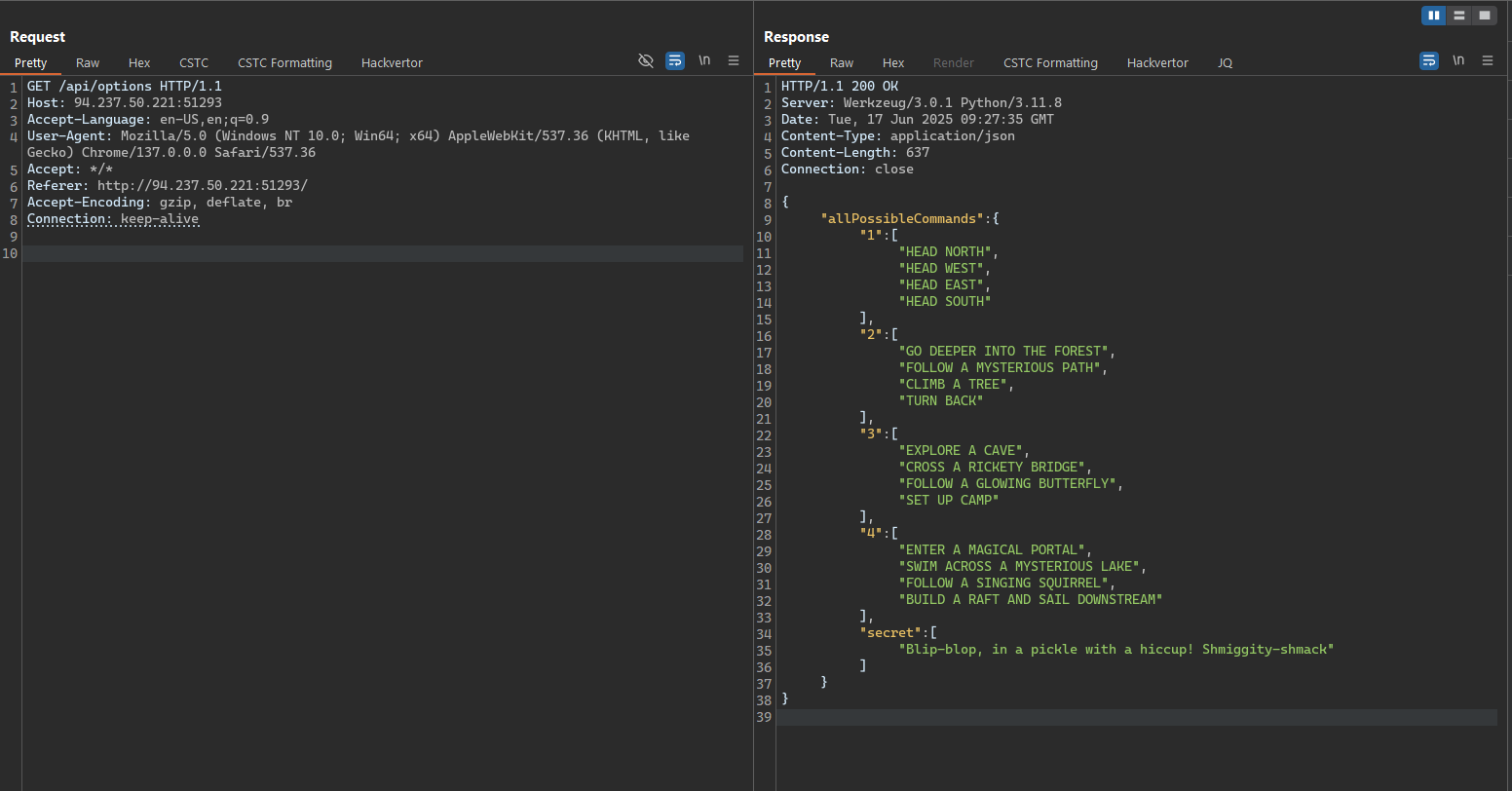Click the "HEAD WEST" value
Viewport: 1512px width, 791px height.
tap(941, 269)
